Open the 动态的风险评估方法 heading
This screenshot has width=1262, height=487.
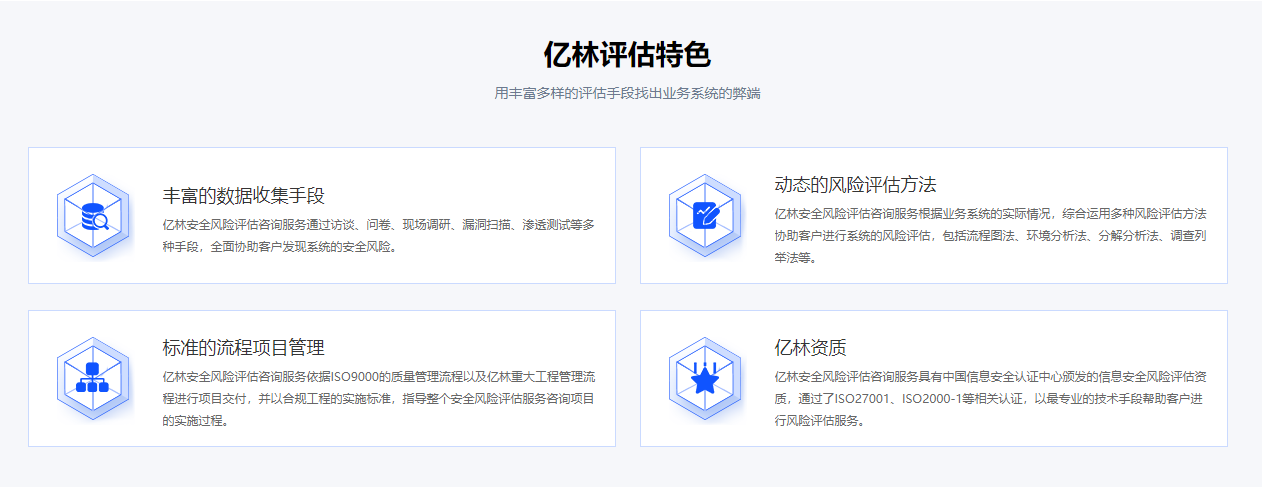(855, 185)
